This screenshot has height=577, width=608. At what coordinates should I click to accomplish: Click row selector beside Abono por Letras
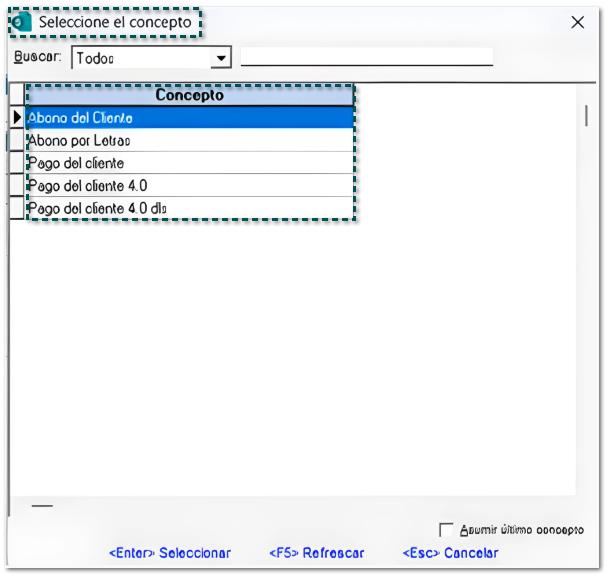(17, 141)
